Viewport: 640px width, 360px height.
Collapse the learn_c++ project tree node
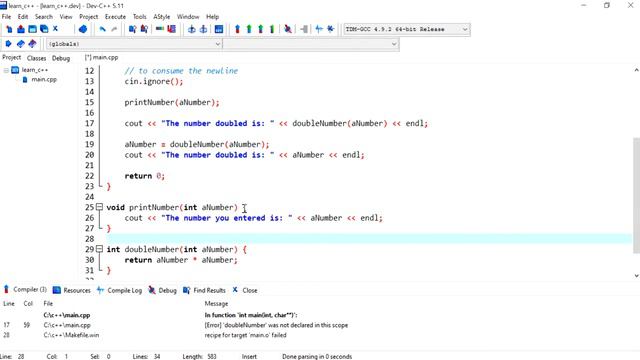click(x=6, y=70)
